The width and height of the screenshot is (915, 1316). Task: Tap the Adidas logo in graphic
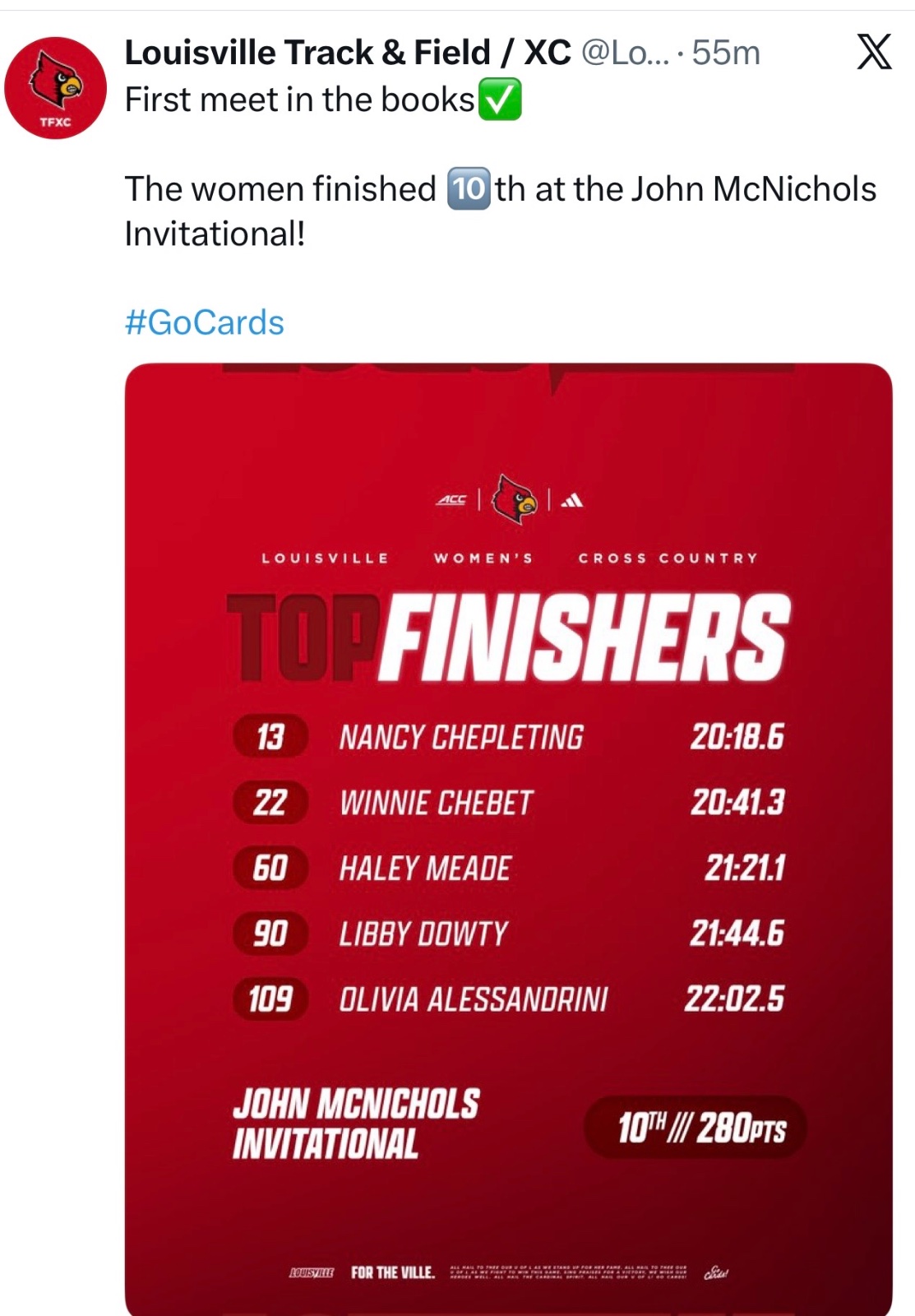(572, 499)
